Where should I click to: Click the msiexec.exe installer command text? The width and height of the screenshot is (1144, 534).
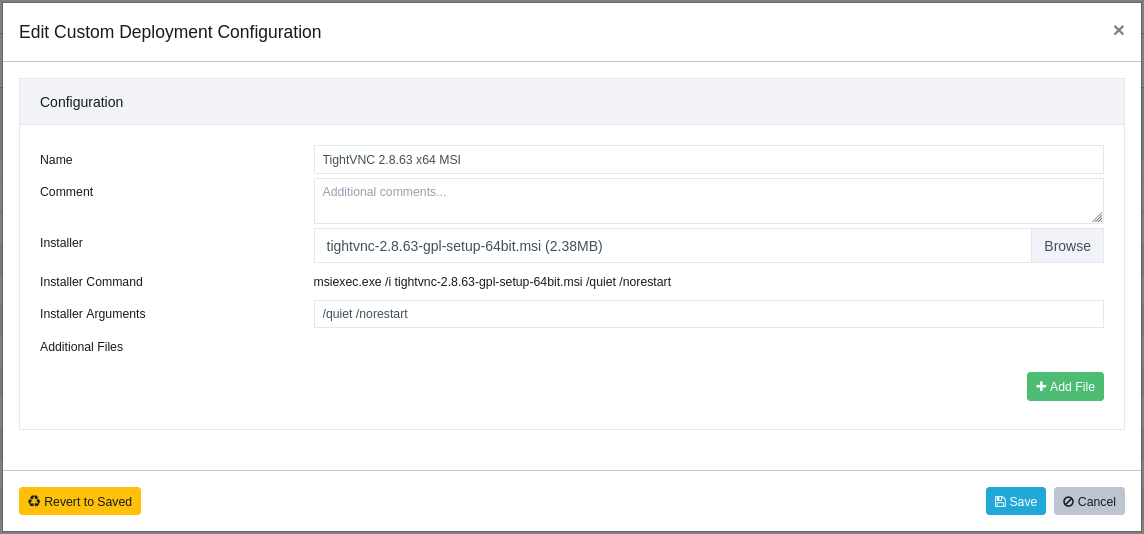492,282
